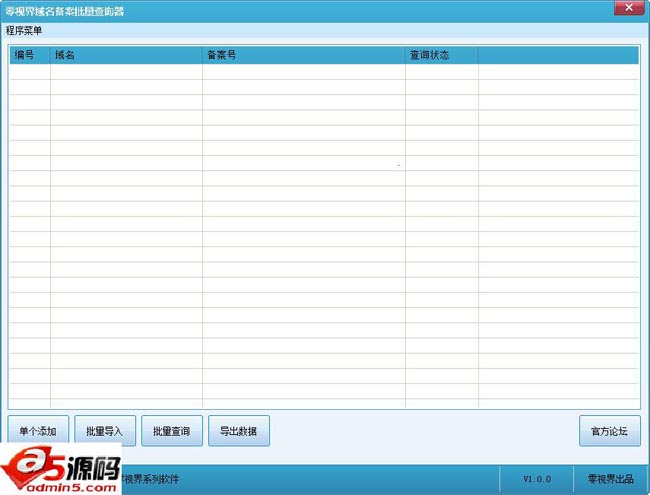650x495 pixels.
Task: Click the 单个添加 button
Action: click(x=38, y=431)
